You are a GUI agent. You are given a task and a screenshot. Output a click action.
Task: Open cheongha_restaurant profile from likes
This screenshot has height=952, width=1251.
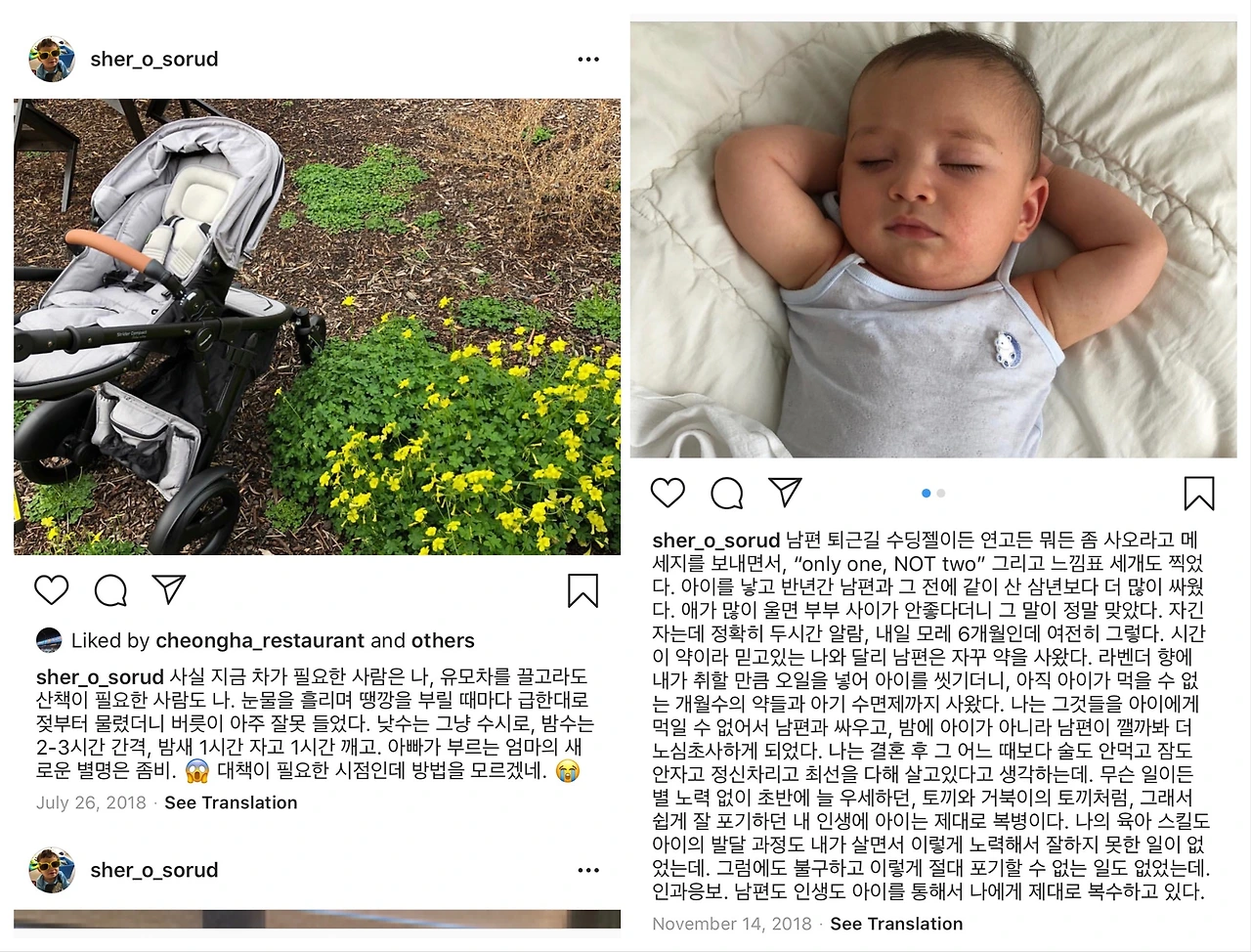click(260, 641)
